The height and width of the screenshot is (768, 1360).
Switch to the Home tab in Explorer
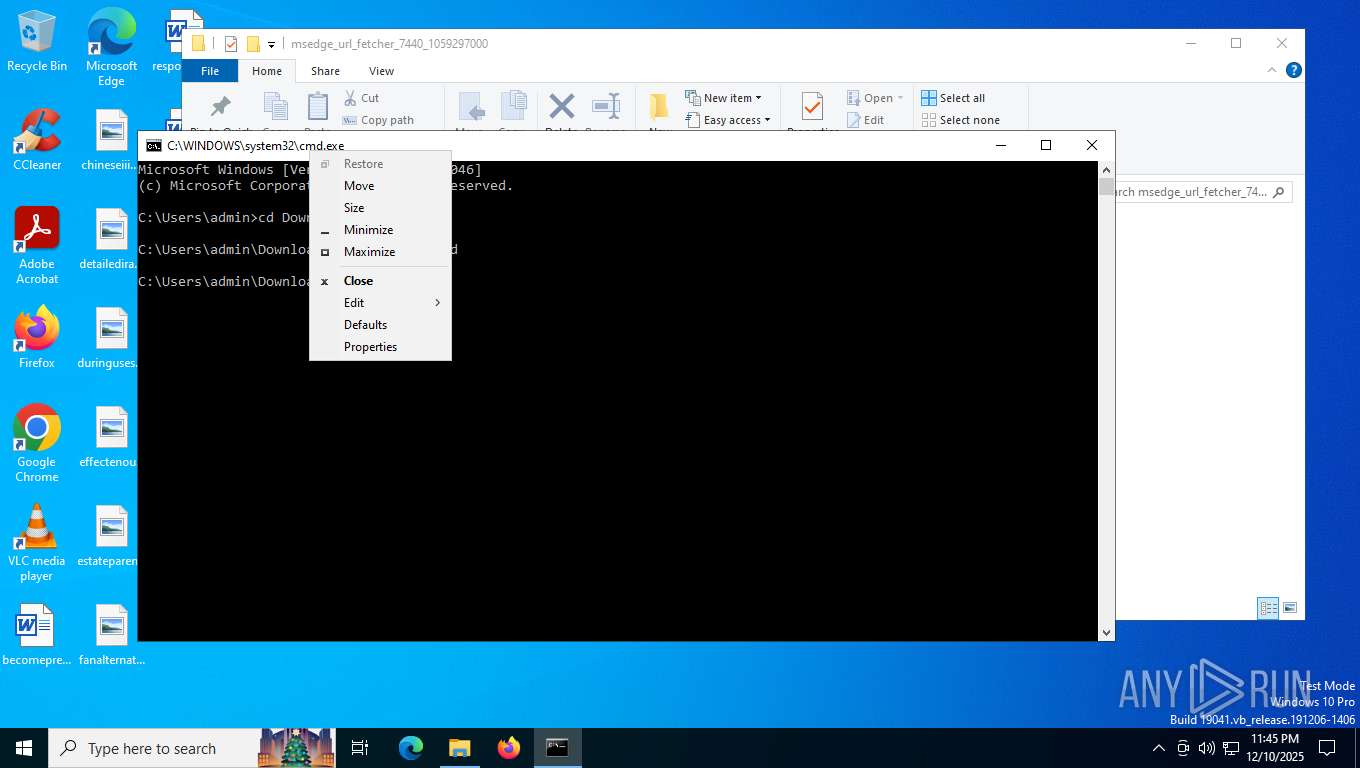267,71
